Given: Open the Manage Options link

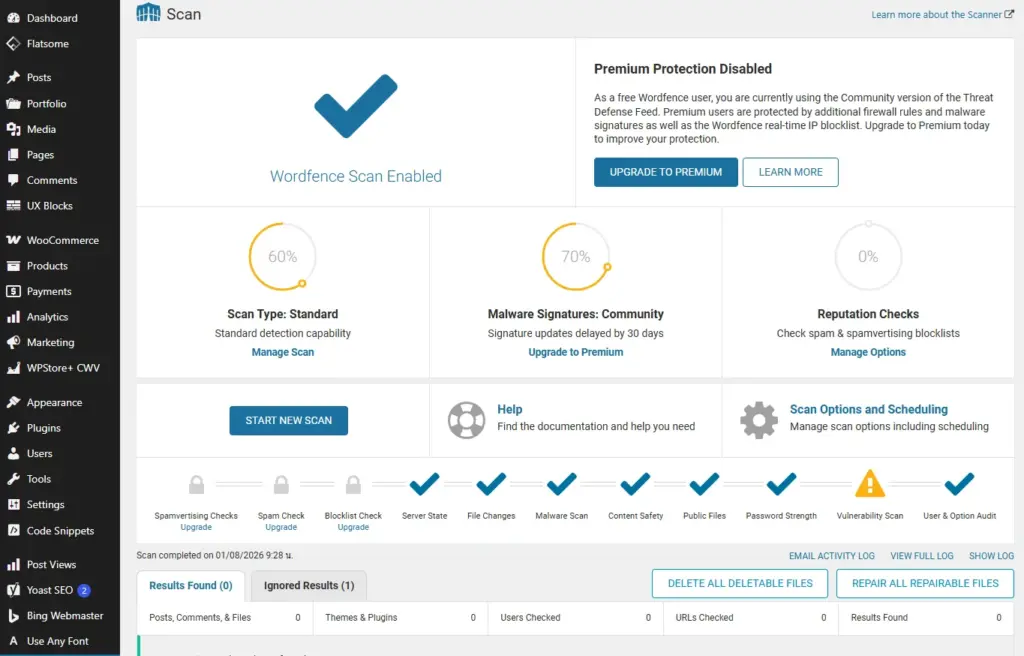Looking at the screenshot, I should tap(869, 352).
